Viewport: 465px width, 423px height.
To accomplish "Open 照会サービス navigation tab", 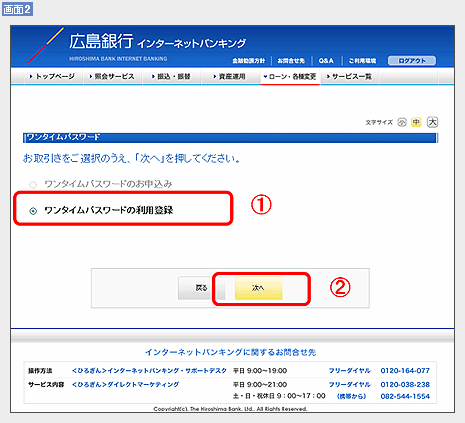I will (x=112, y=77).
